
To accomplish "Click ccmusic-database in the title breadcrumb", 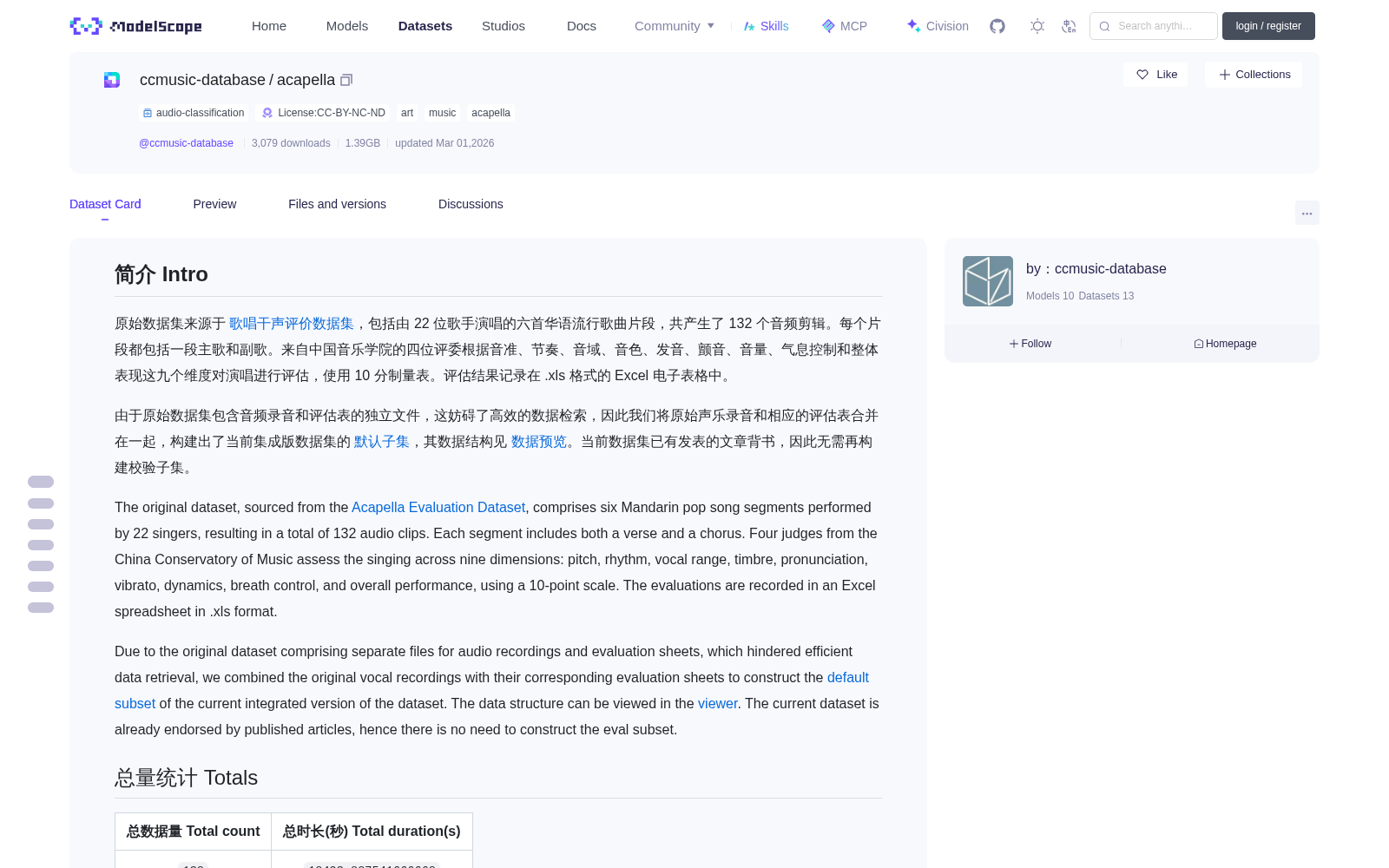I will pyautogui.click(x=202, y=80).
